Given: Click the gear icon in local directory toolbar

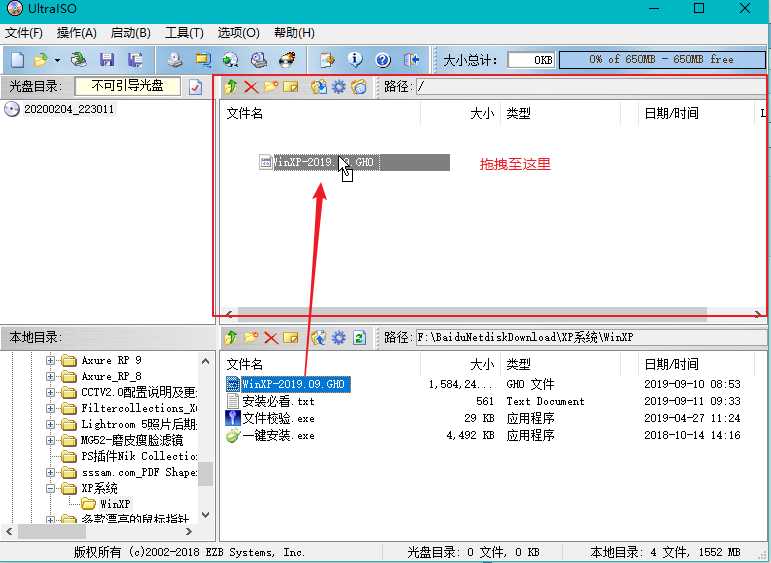Looking at the screenshot, I should (x=339, y=338).
